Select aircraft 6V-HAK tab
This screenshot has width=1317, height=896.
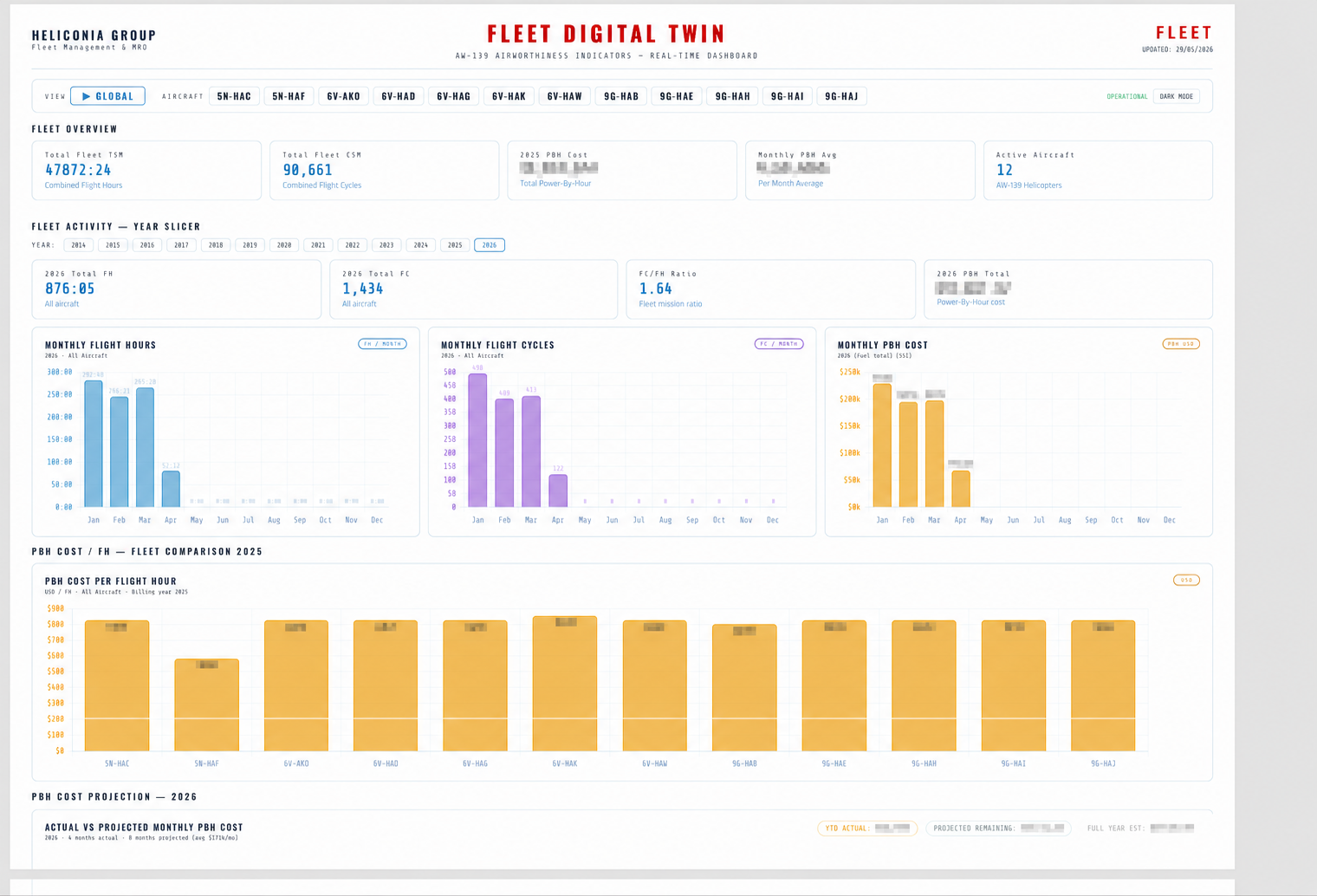click(x=509, y=96)
